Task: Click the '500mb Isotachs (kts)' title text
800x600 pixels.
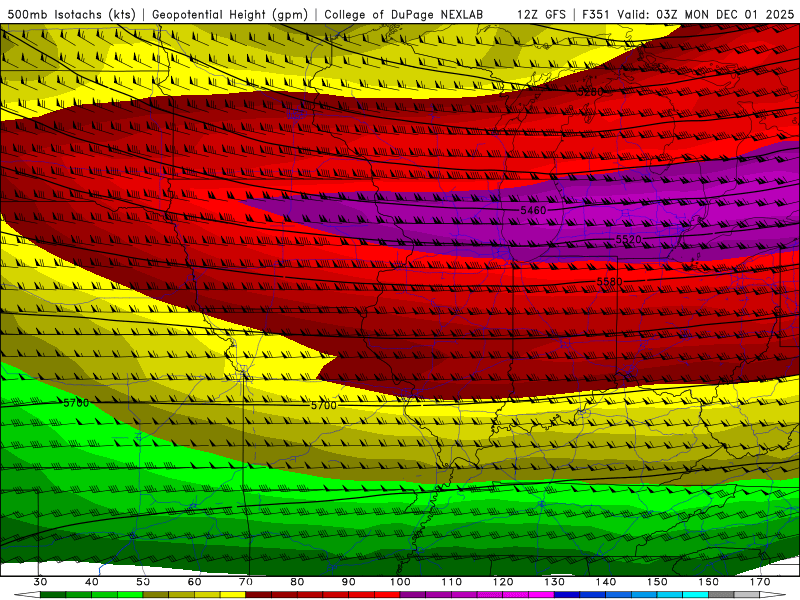Action: click(71, 14)
